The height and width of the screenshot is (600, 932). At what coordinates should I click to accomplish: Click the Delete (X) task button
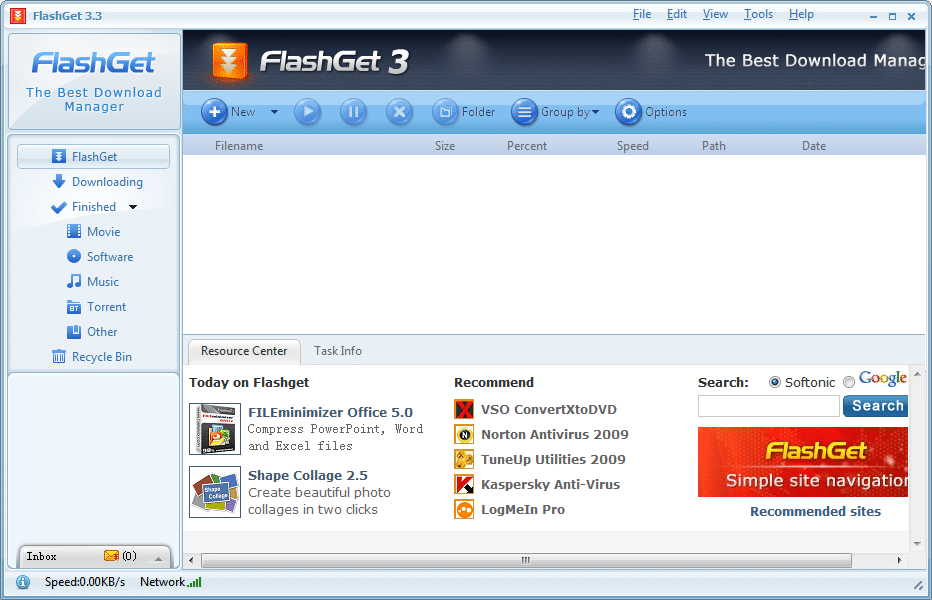pyautogui.click(x=399, y=112)
